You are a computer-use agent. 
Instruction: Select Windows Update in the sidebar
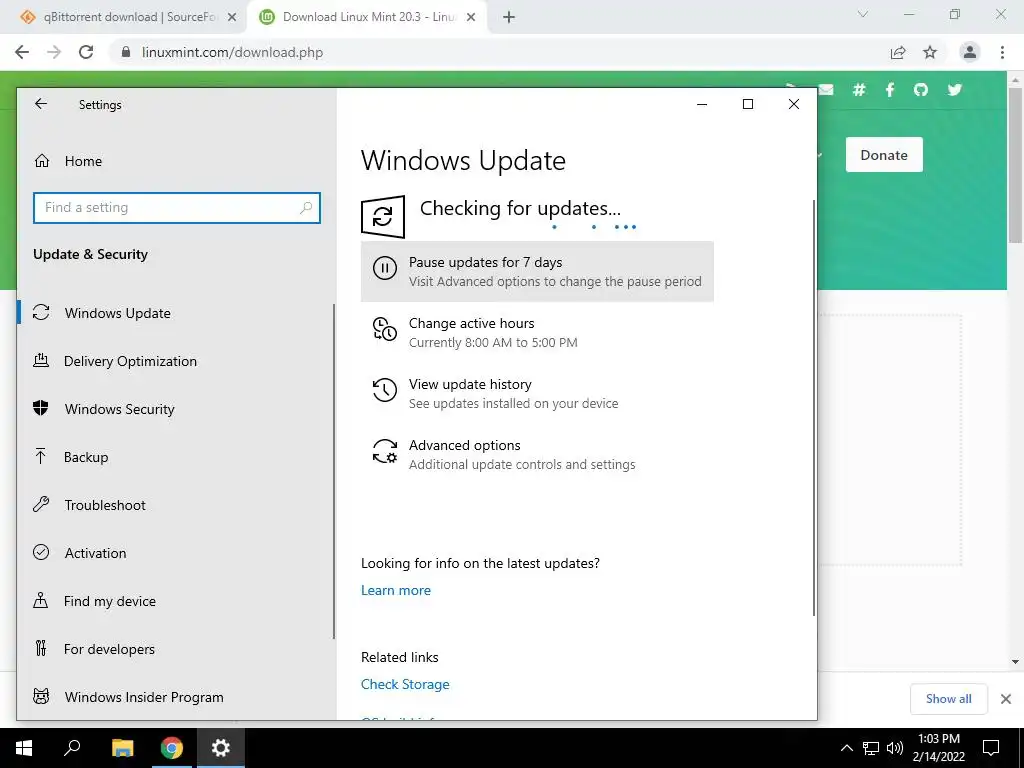point(175,313)
